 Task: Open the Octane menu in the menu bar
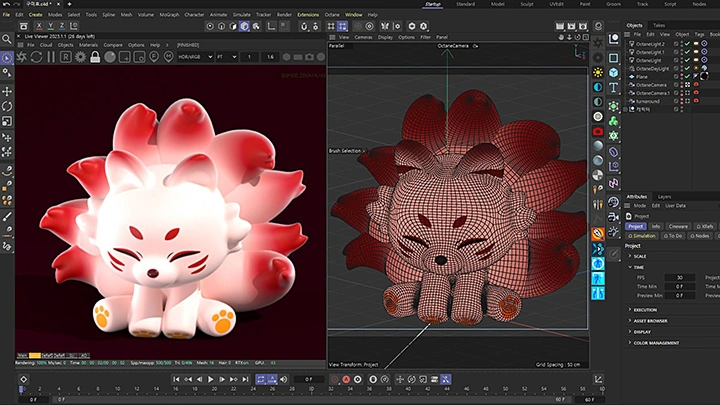[332, 15]
